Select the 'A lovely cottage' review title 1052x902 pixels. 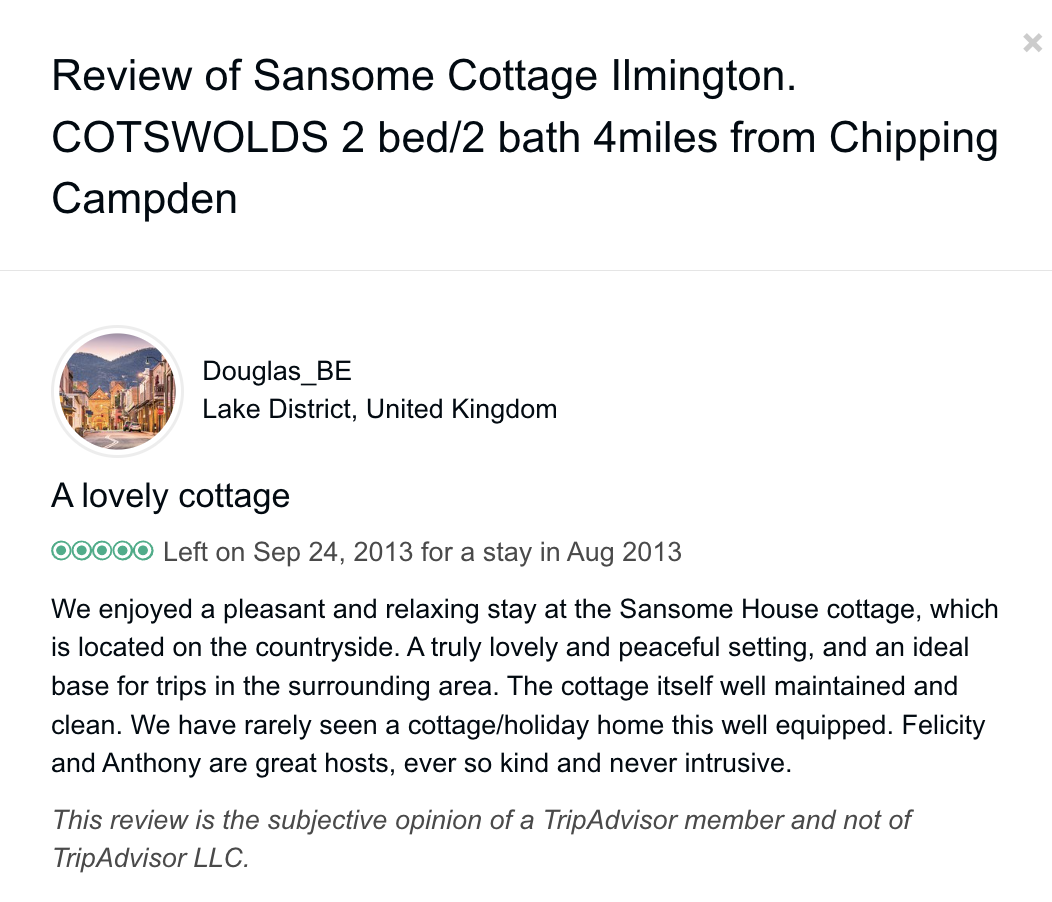pos(171,496)
